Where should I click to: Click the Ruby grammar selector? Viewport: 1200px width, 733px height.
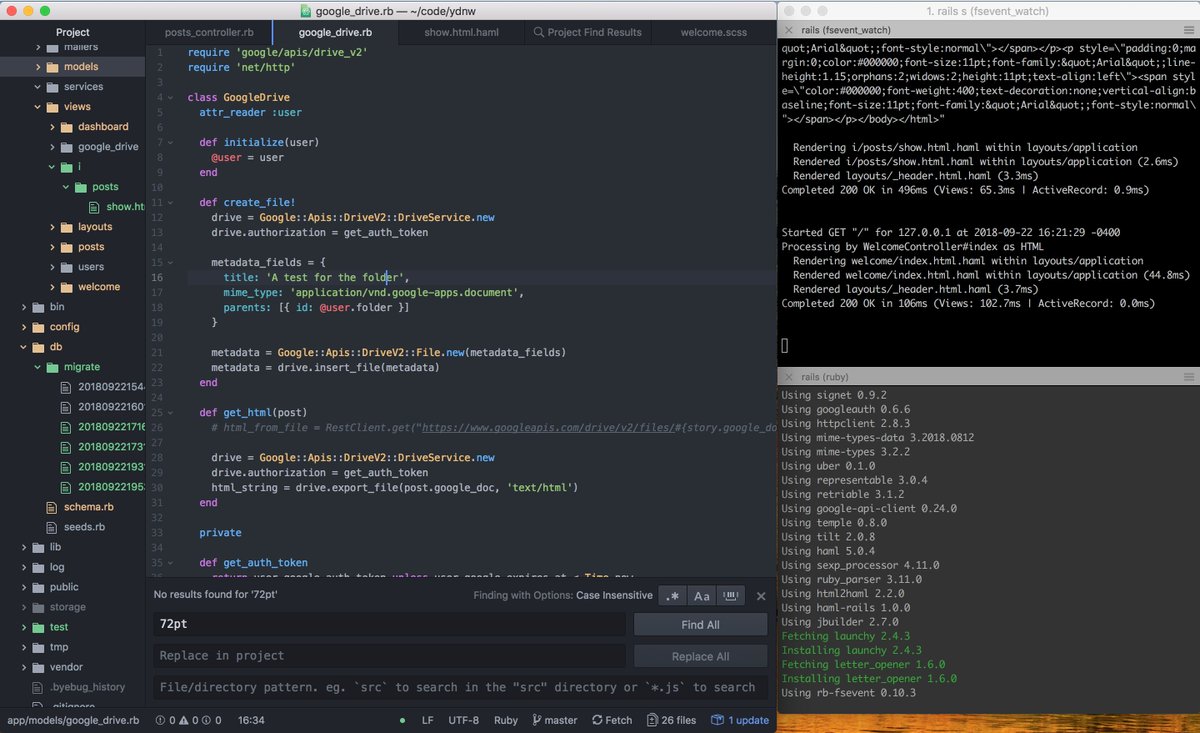click(x=506, y=720)
